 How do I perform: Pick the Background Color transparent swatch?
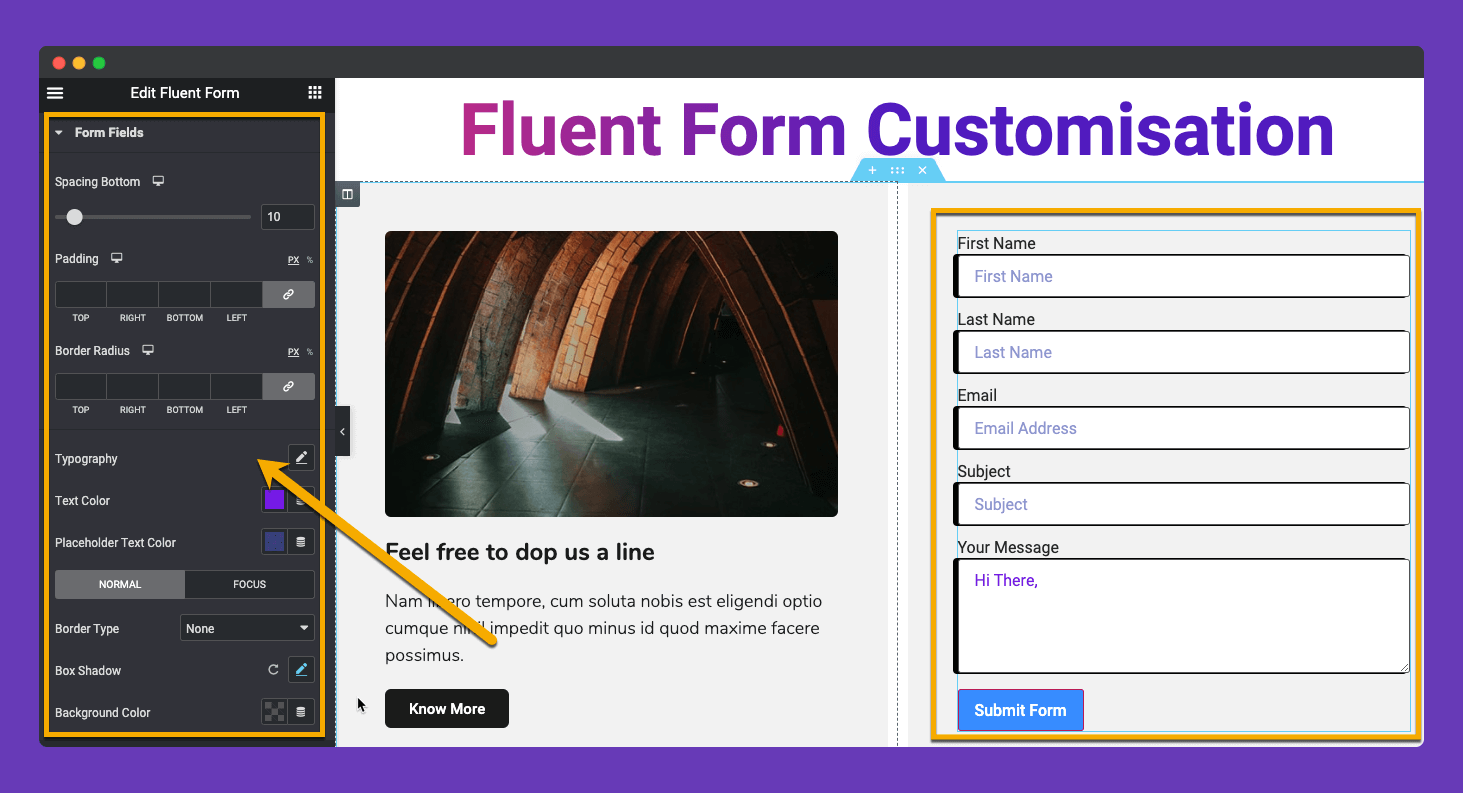pos(274,712)
